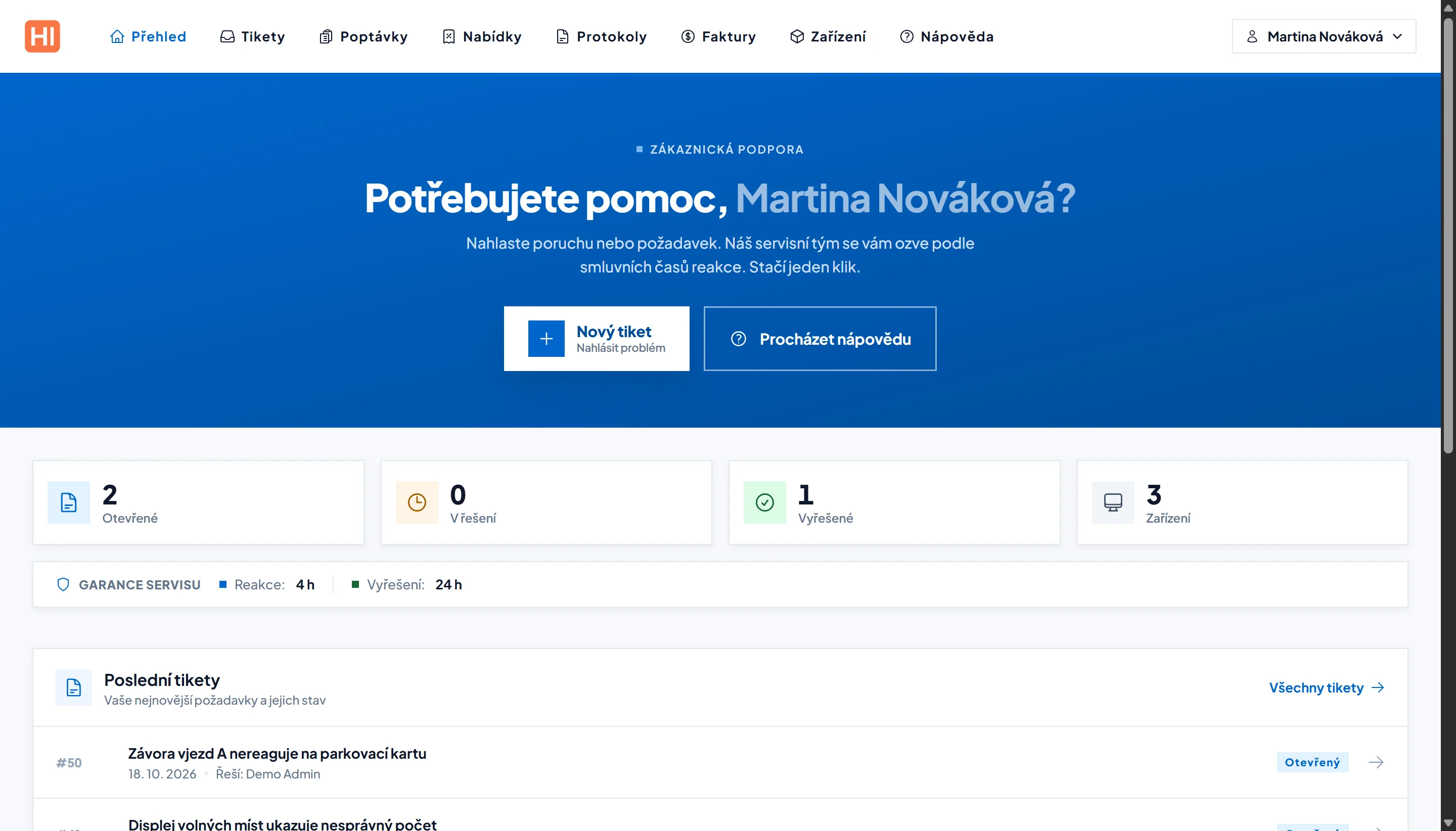Click the scrollbar up arrow
This screenshot has height=831, width=1456.
click(x=1448, y=8)
